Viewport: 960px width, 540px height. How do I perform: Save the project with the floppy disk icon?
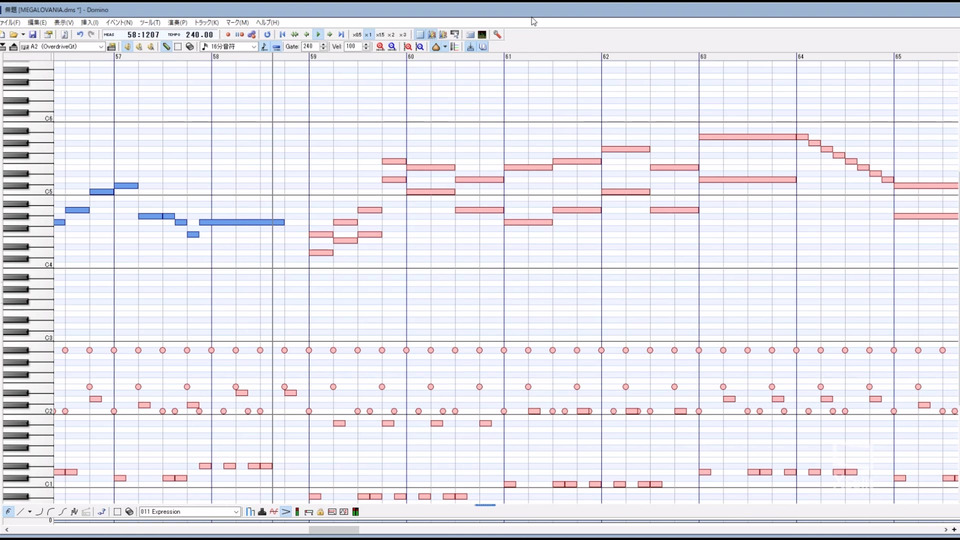(33, 35)
